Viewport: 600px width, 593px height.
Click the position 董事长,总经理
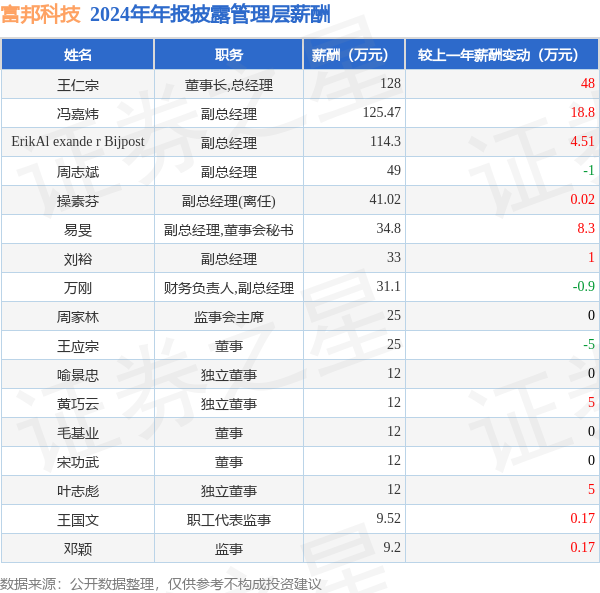[x=229, y=85]
